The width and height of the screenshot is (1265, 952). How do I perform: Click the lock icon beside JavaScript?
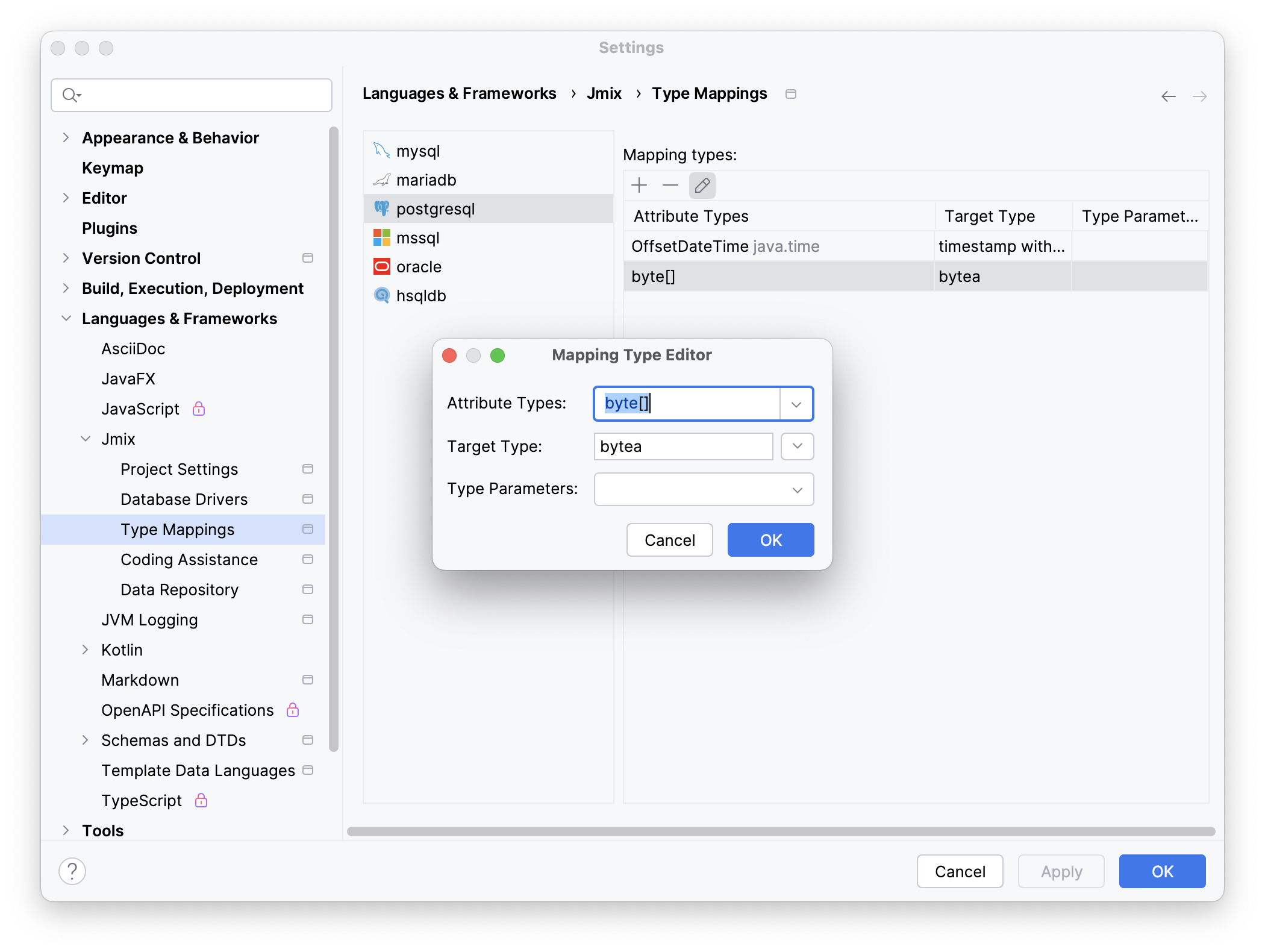pyautogui.click(x=198, y=409)
